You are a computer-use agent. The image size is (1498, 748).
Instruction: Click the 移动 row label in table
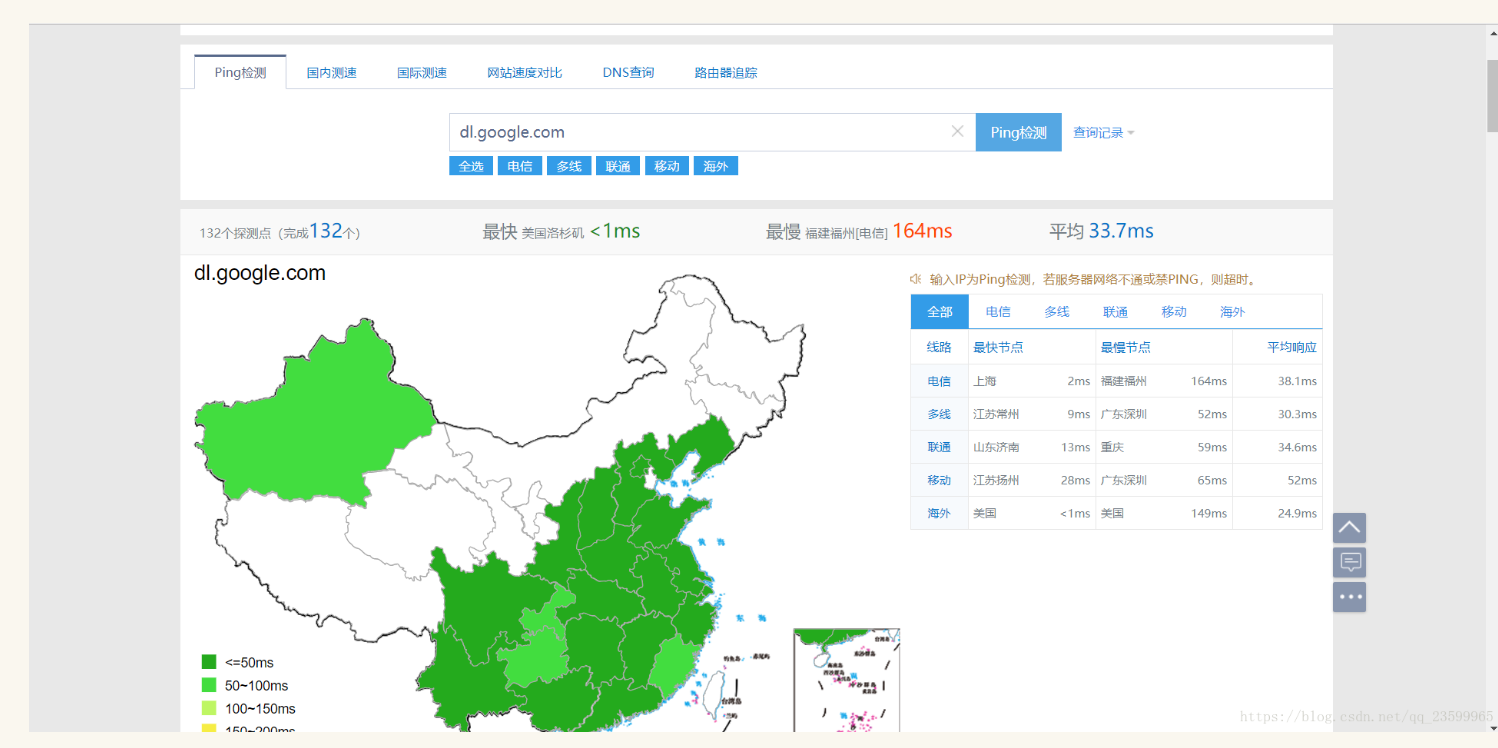pos(939,480)
